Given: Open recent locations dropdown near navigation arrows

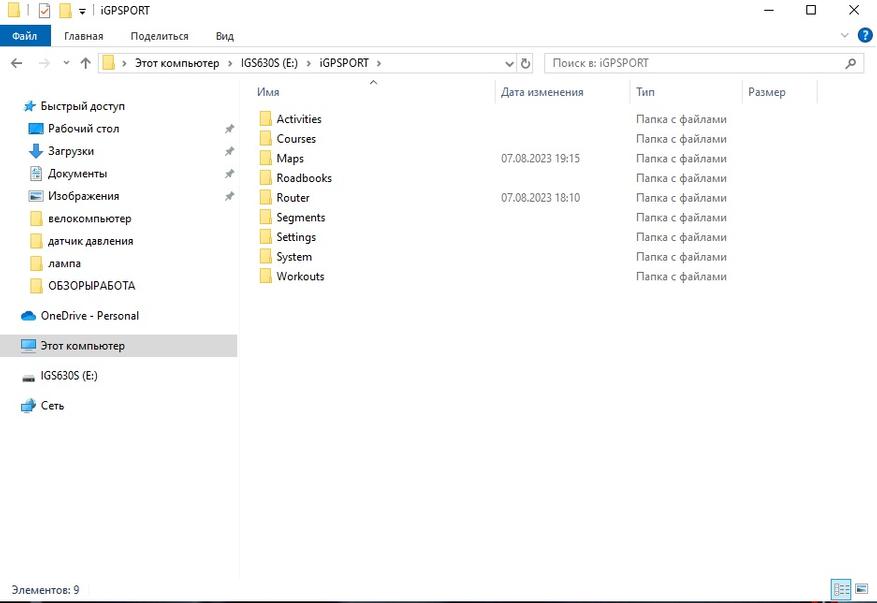Looking at the screenshot, I should pyautogui.click(x=67, y=63).
